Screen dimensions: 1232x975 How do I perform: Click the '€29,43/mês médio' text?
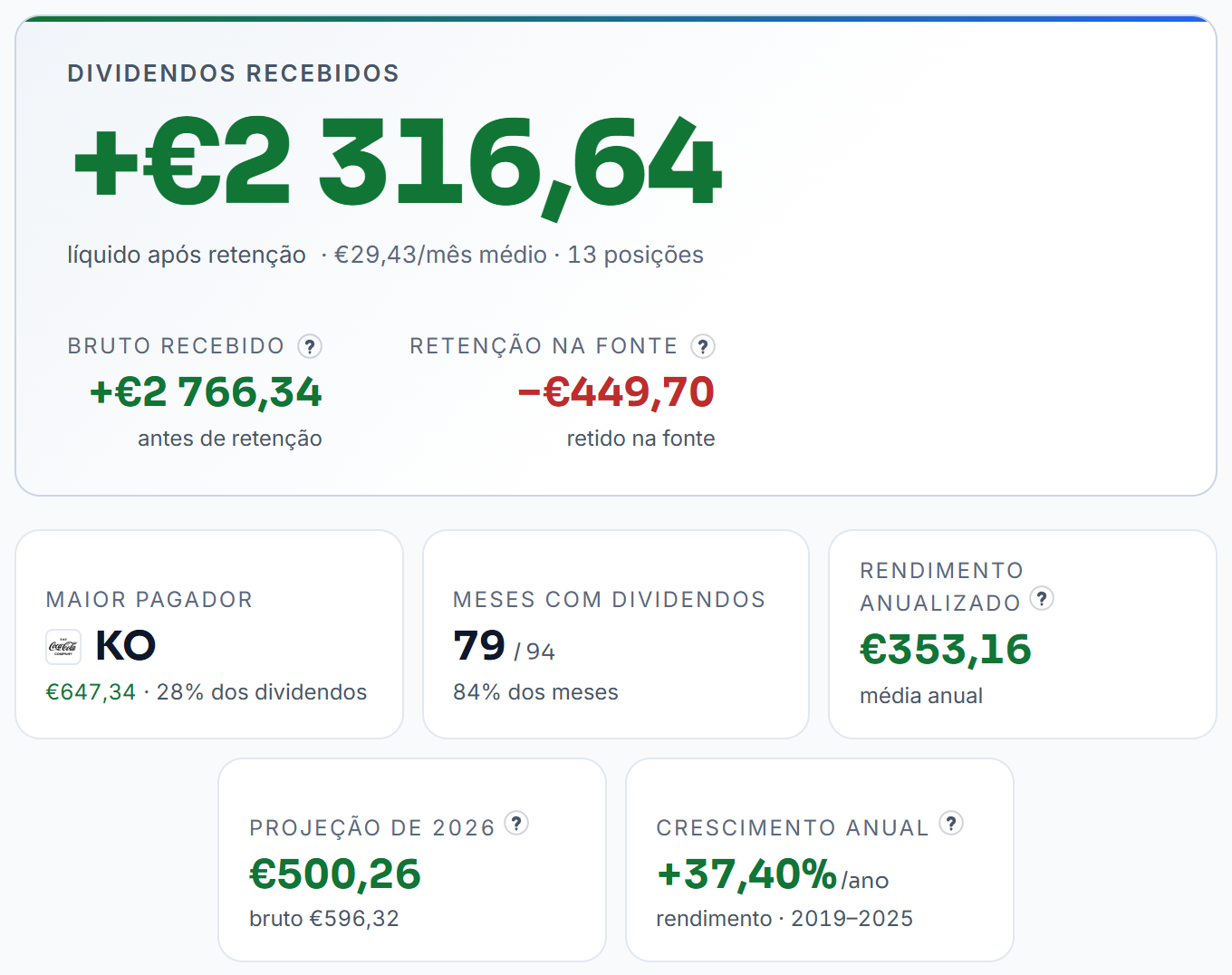tap(440, 255)
